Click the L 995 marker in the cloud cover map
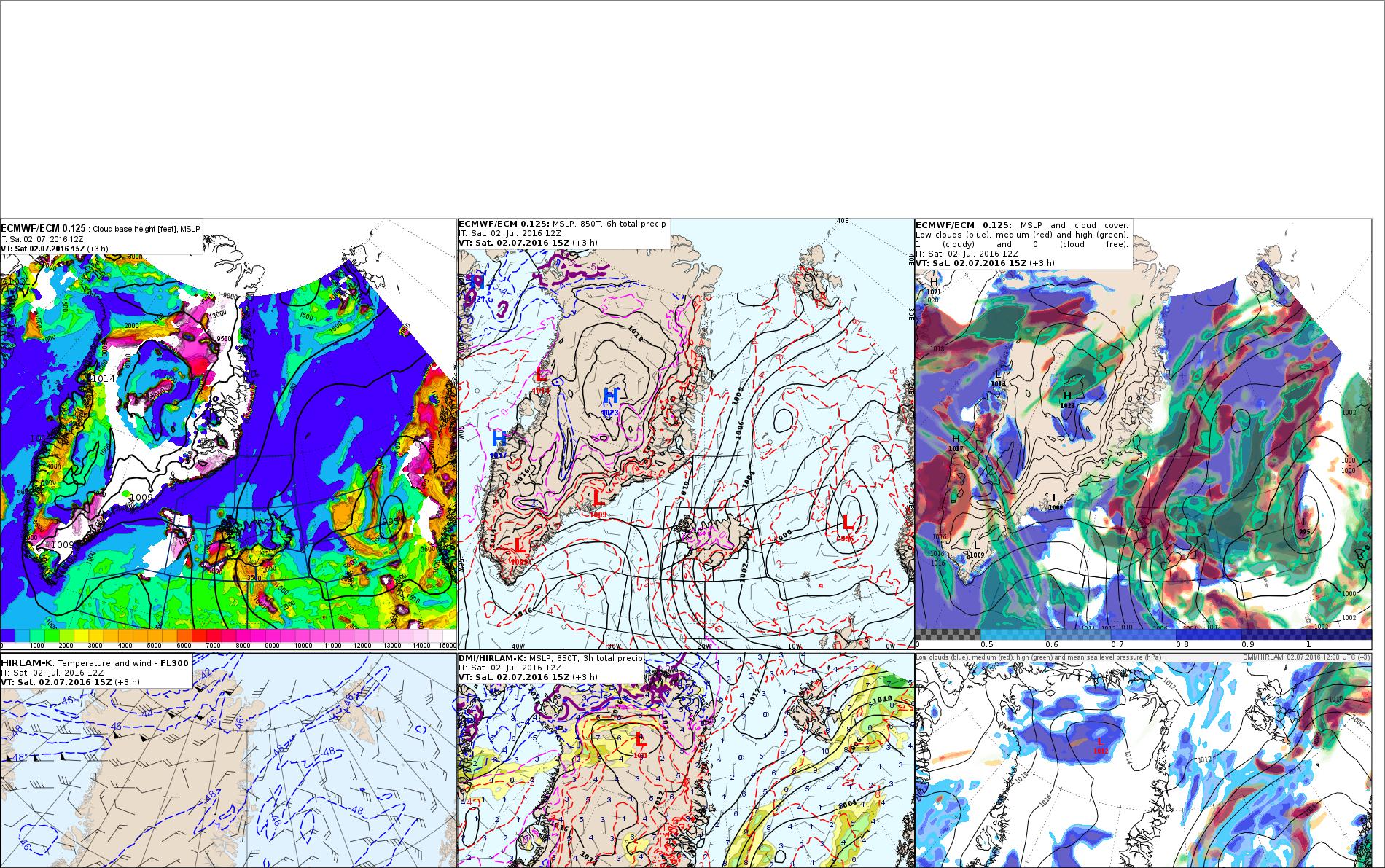Image resolution: width=1385 pixels, height=868 pixels. [1304, 525]
